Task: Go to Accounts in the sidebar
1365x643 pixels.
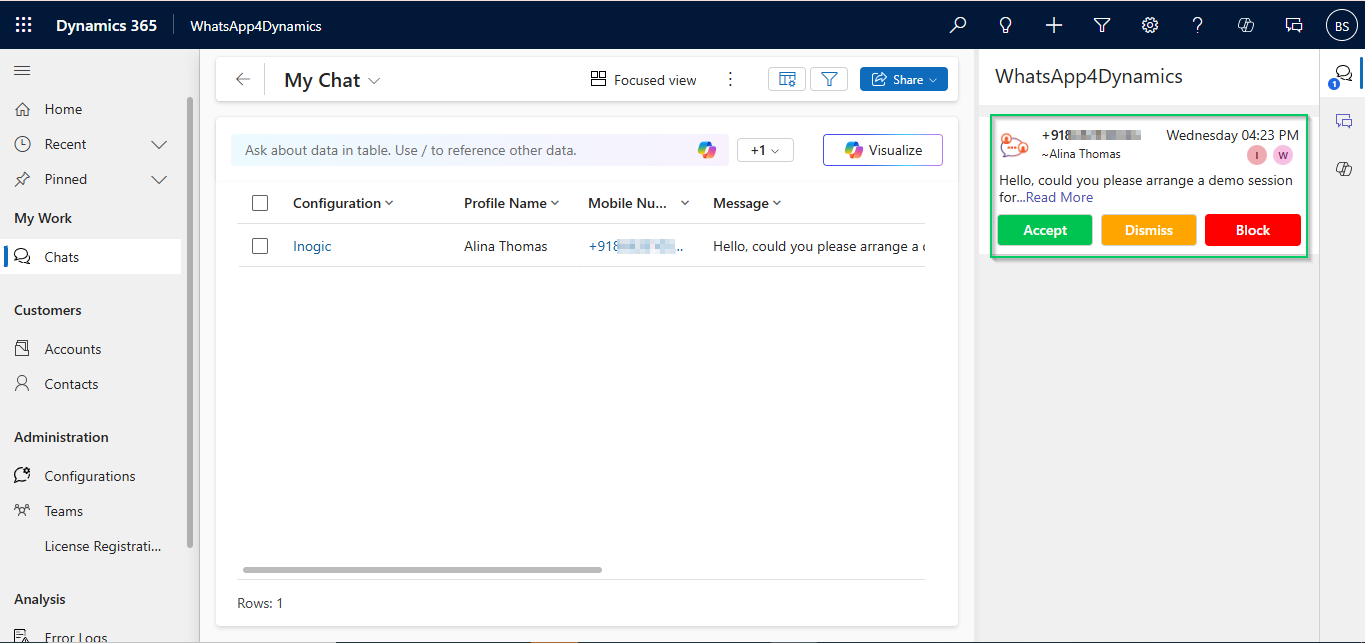Action: tap(73, 349)
